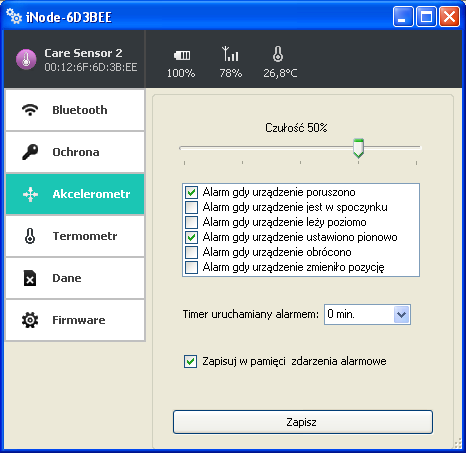Click the Bluetooth wifi-style icon
This screenshot has width=466, height=453.
(x=30, y=110)
